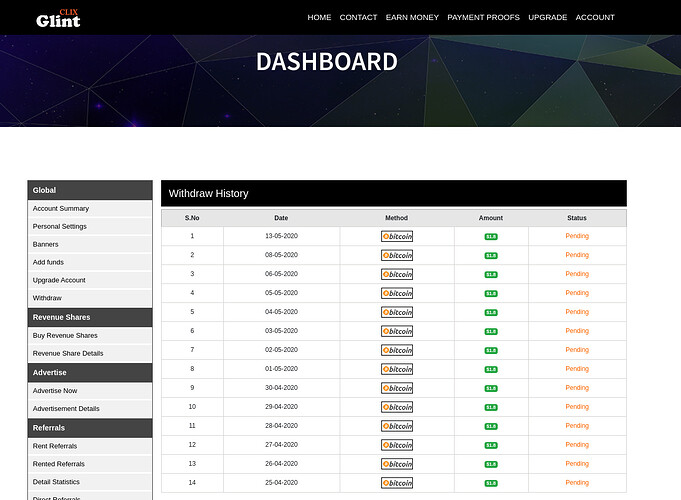
Task: Click the bitcoin icon dated 06-05-2020
Action: click(397, 274)
